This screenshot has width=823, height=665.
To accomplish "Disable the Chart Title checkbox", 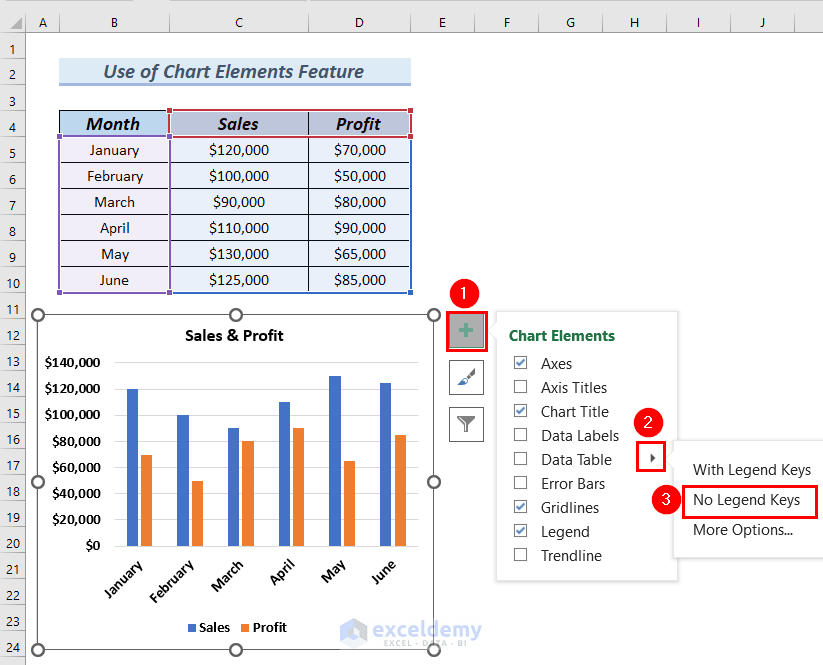I will (520, 411).
